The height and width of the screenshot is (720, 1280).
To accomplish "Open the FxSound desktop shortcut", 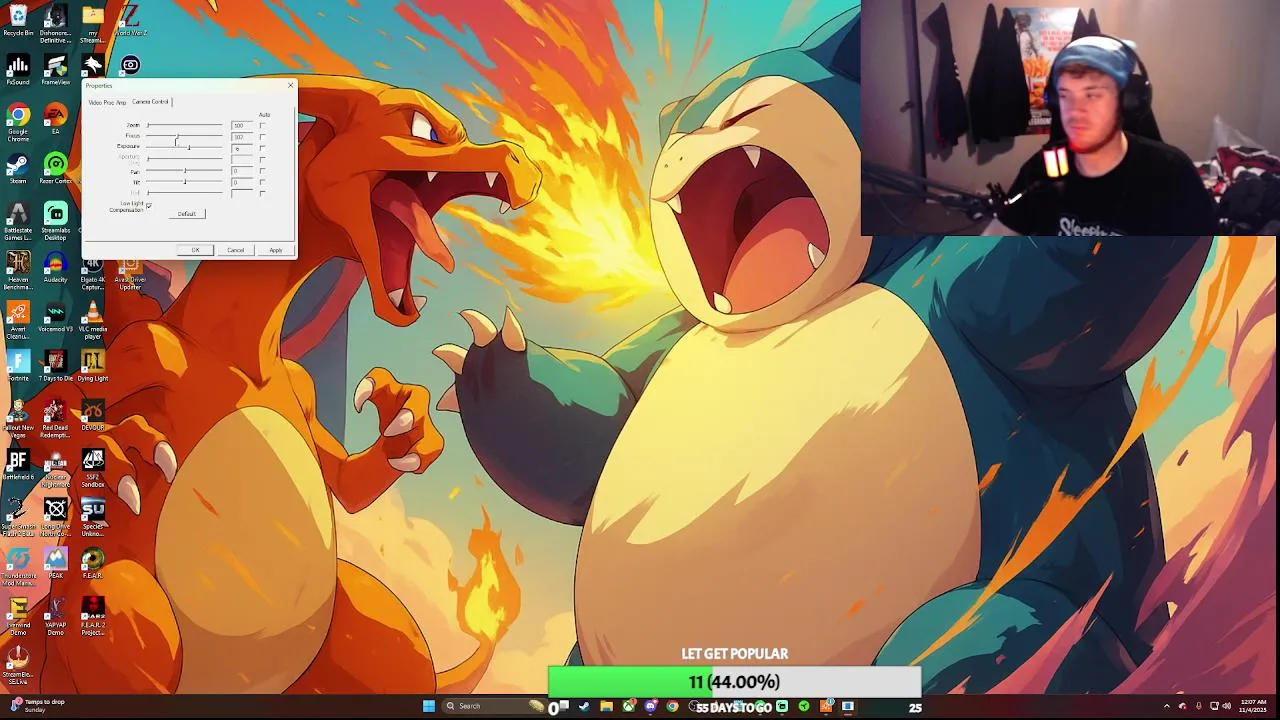I will (18, 69).
